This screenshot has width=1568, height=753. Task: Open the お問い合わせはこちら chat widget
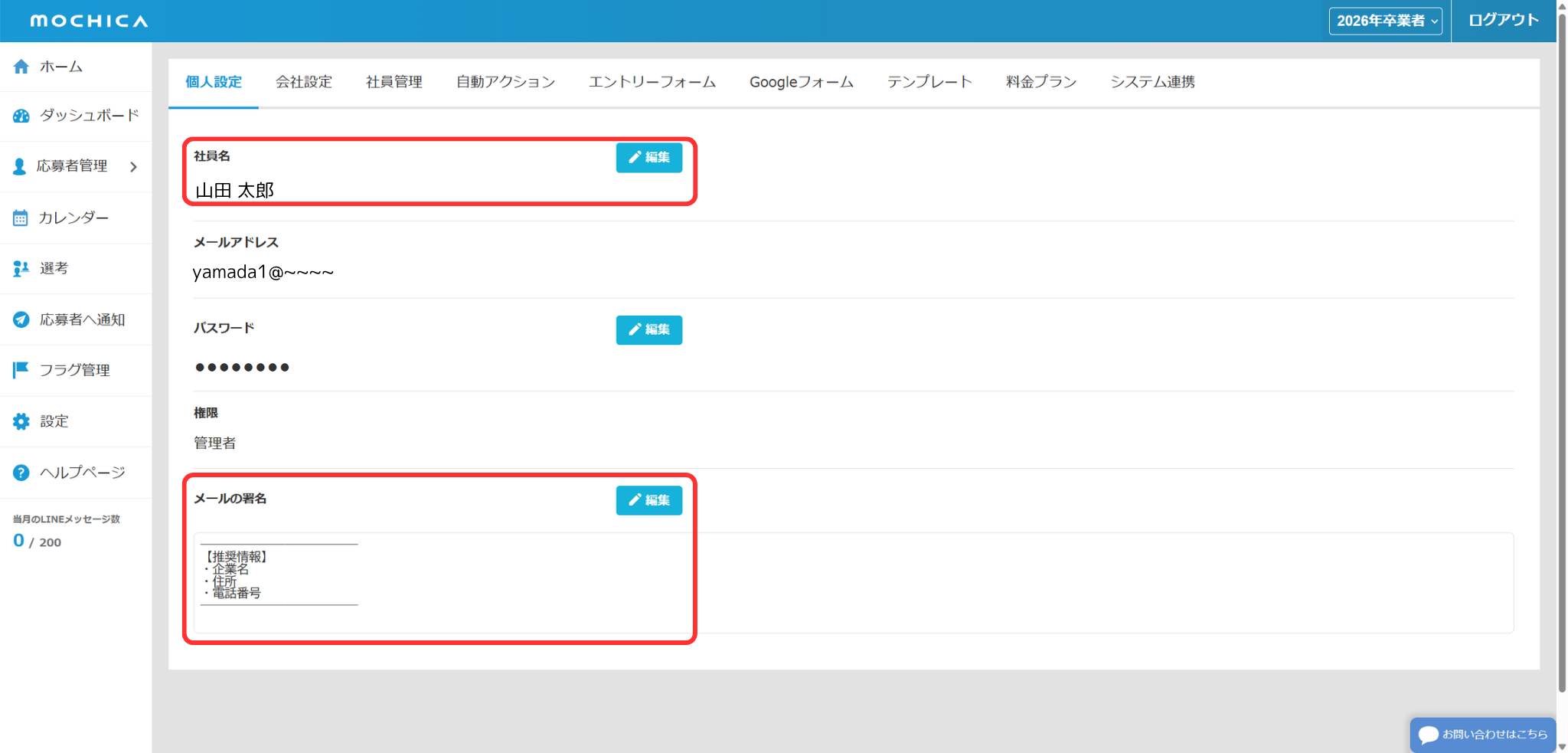(x=1483, y=735)
